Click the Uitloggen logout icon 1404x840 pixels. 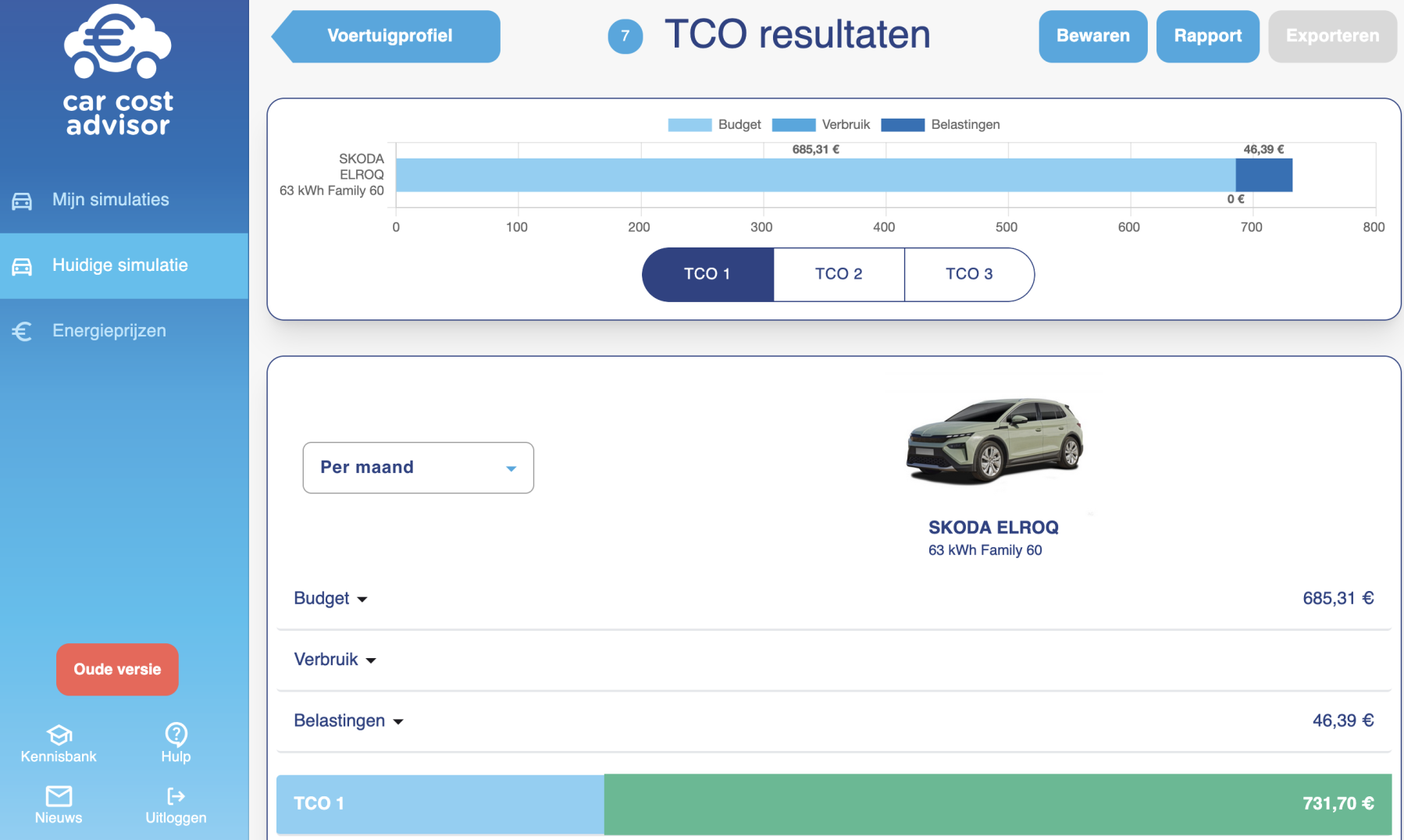coord(176,796)
